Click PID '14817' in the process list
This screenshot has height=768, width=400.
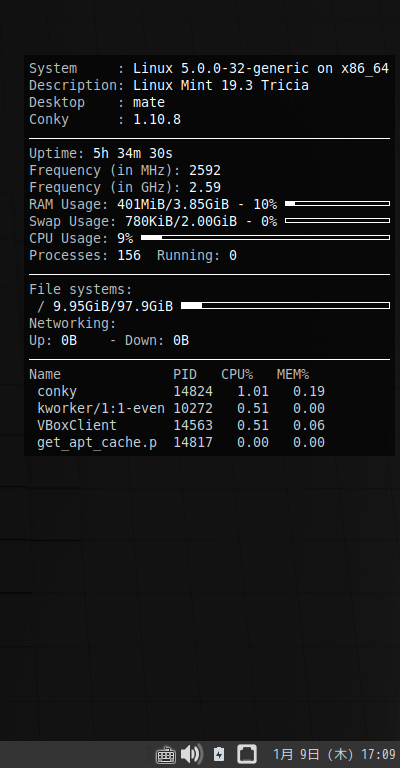[x=193, y=443]
